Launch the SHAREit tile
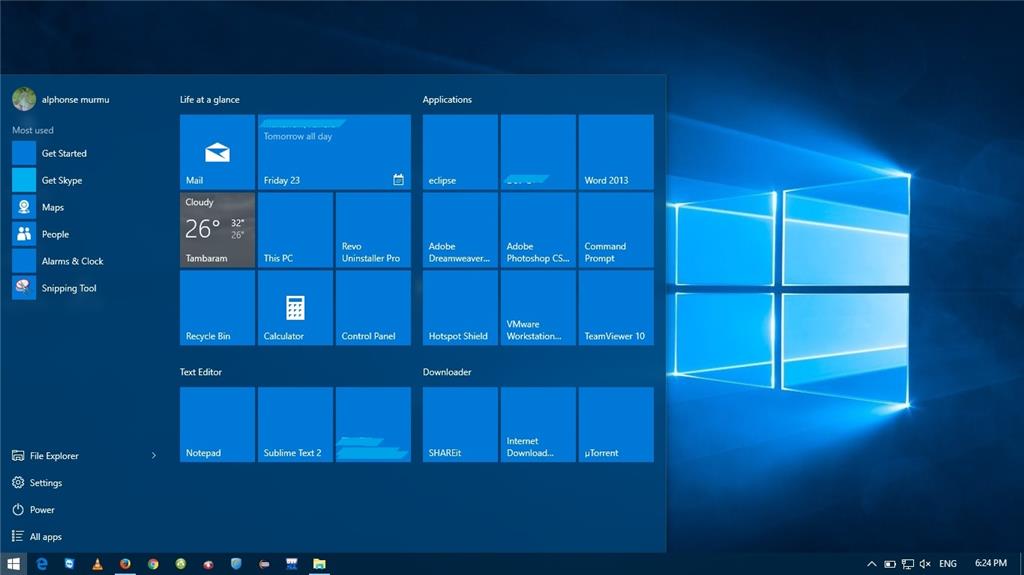Screen dimensions: 1024x575 pyautogui.click(x=460, y=425)
